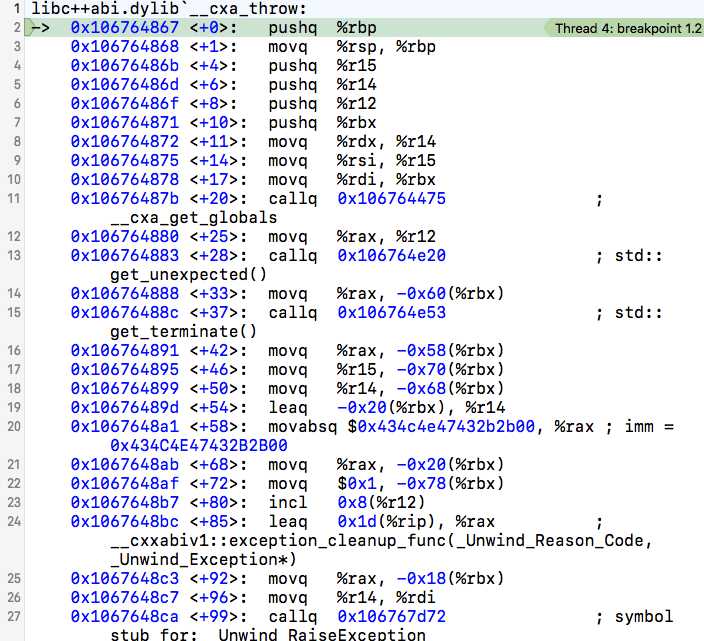
Task: Click the Thread 4: breakpoint 1.2 annotation
Action: tap(628, 28)
